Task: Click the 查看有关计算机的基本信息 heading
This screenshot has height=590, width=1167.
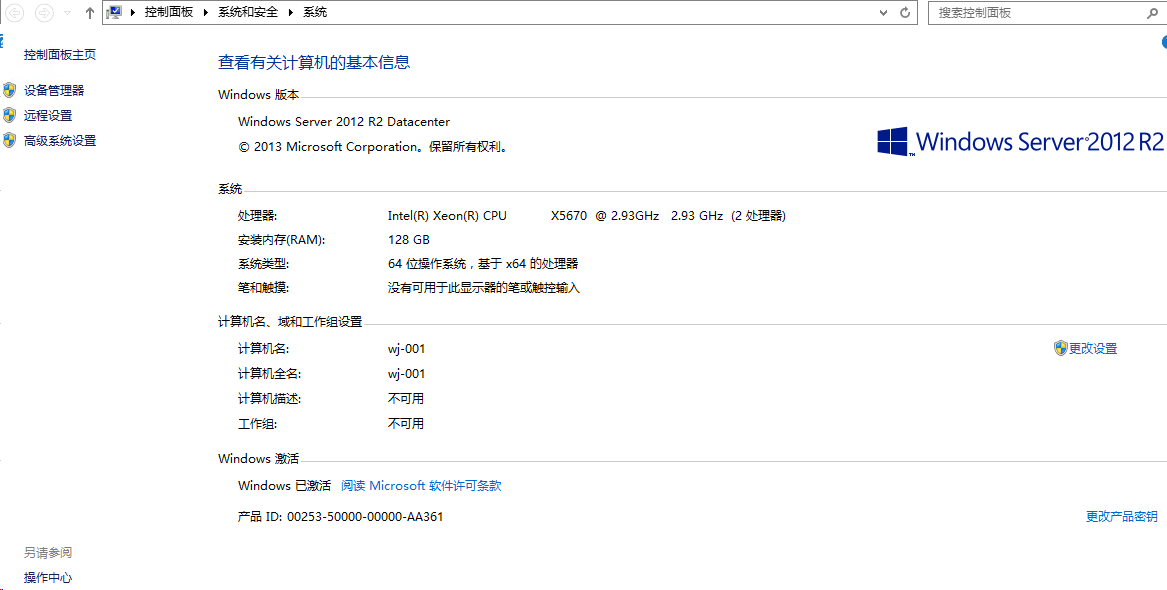Action: pos(314,62)
